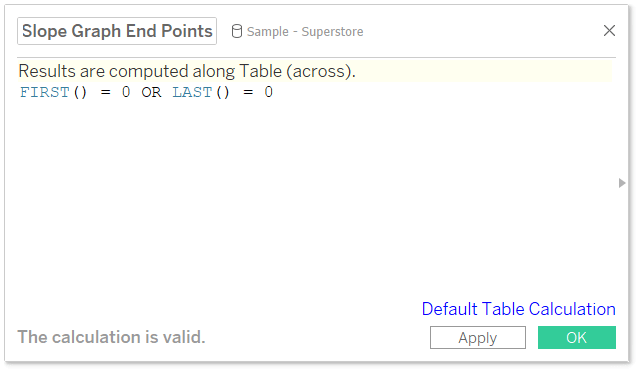This screenshot has width=637, height=369.
Task: Click the FIRST function in the formula
Action: click(x=45, y=92)
